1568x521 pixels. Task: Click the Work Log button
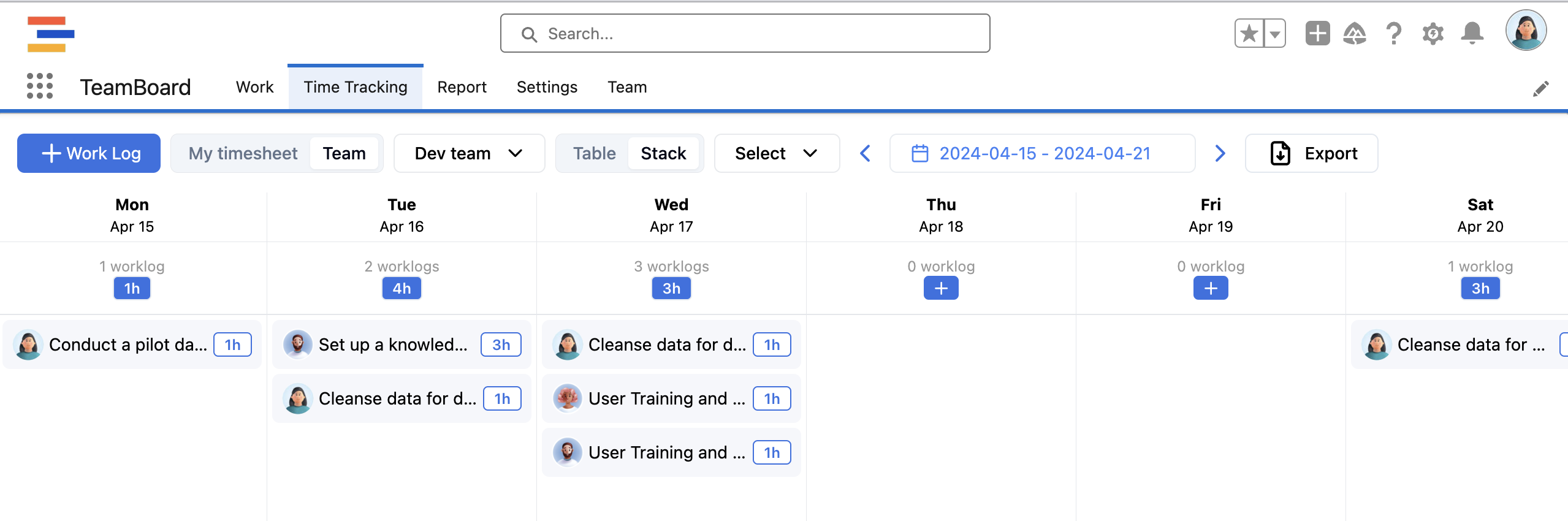click(x=89, y=153)
